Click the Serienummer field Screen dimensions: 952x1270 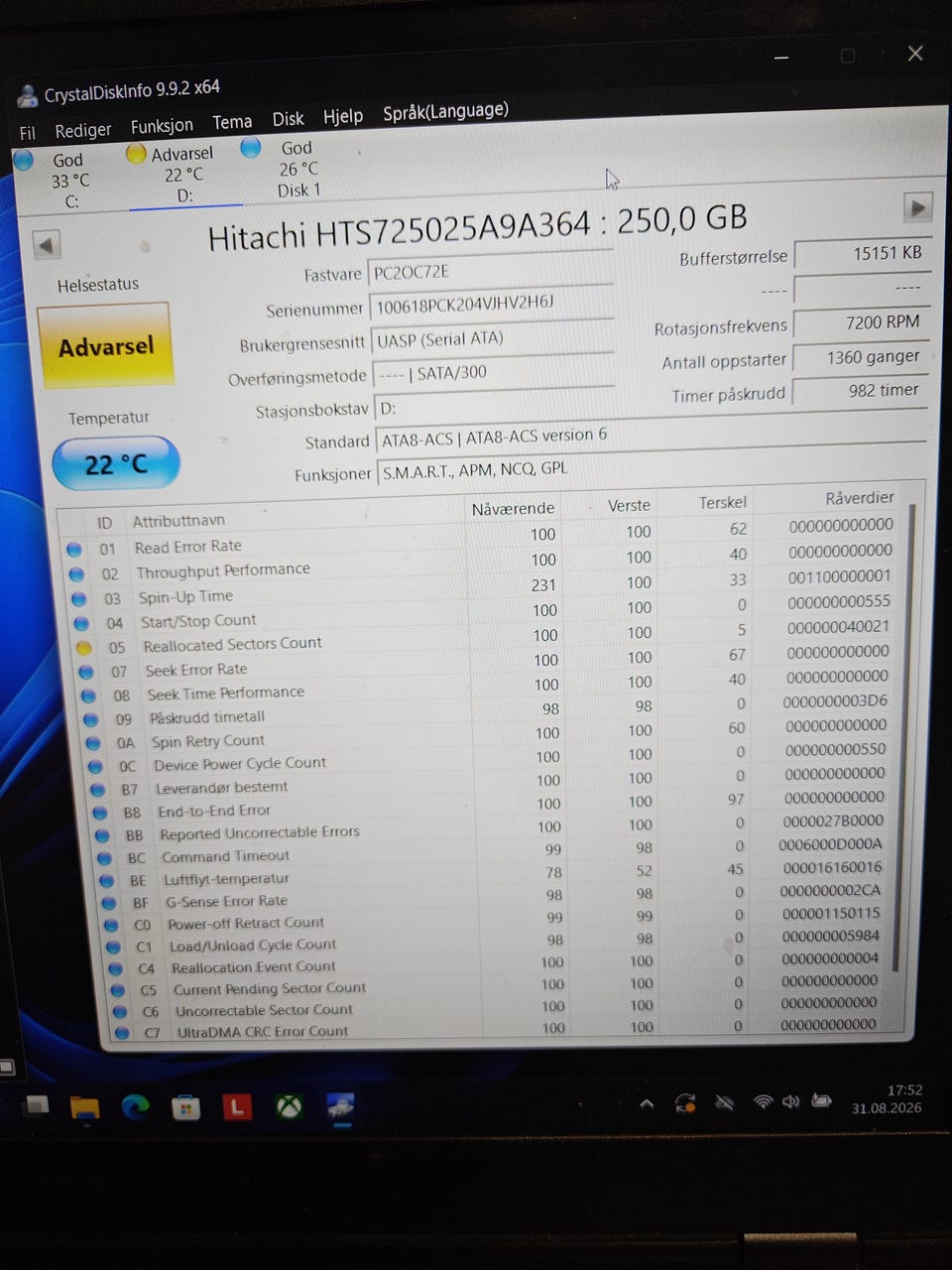pyautogui.click(x=492, y=305)
